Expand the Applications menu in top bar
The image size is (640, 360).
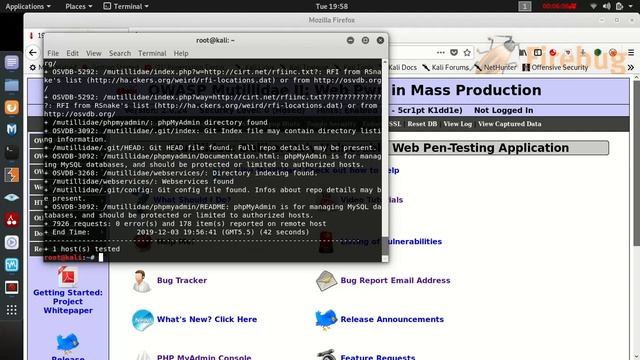pyautogui.click(x=28, y=6)
